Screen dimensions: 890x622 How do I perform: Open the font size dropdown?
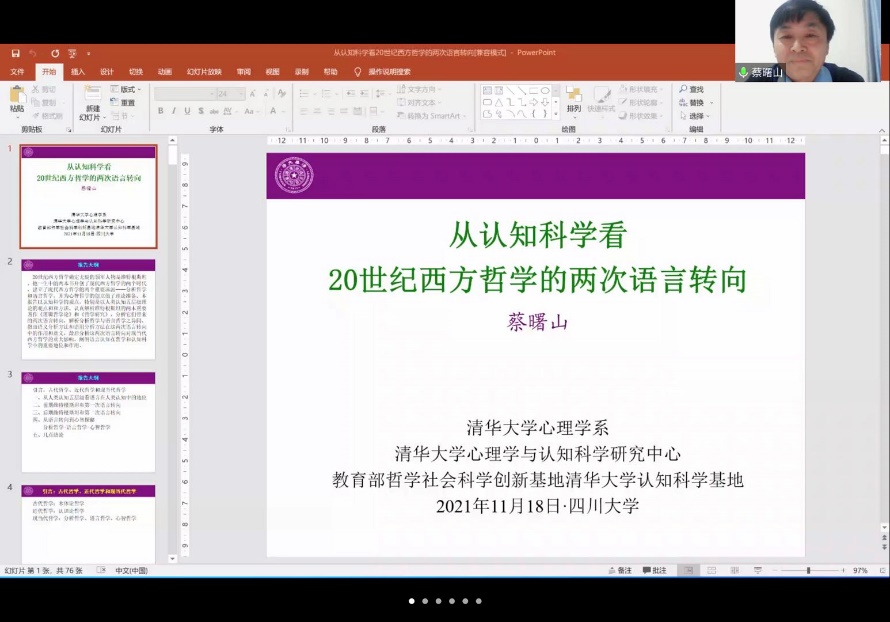pos(240,94)
